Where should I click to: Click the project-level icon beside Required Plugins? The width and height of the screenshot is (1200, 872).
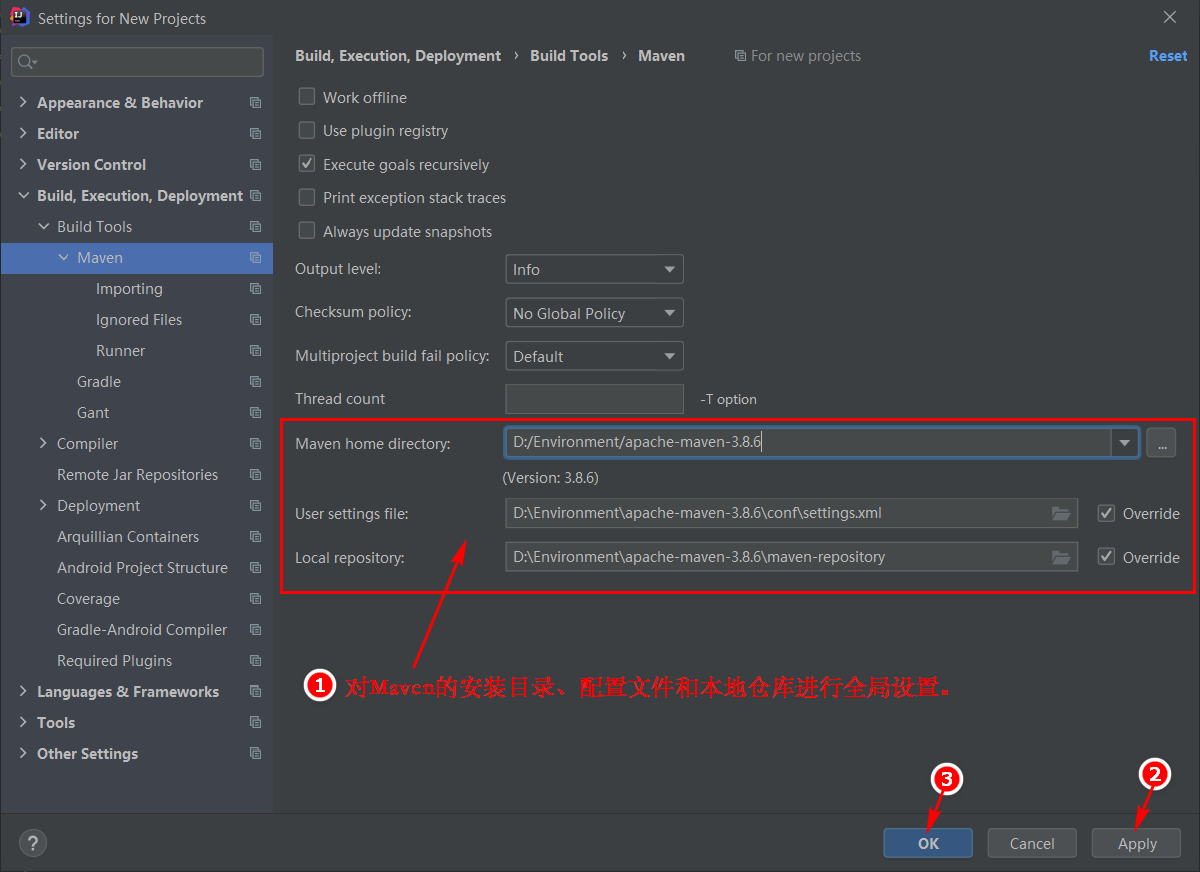(x=255, y=661)
